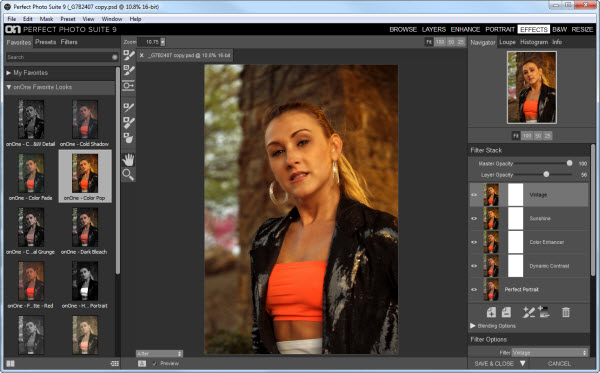Apply the onOne - Color Fade preset

[x=31, y=177]
